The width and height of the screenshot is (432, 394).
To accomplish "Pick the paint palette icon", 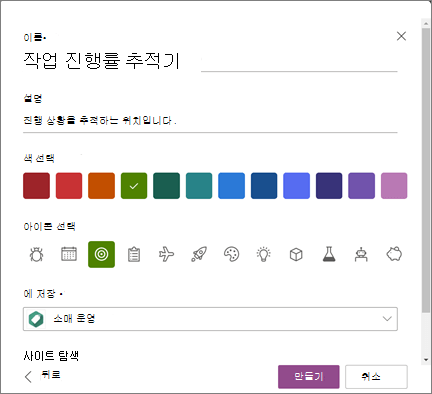I will [231, 254].
